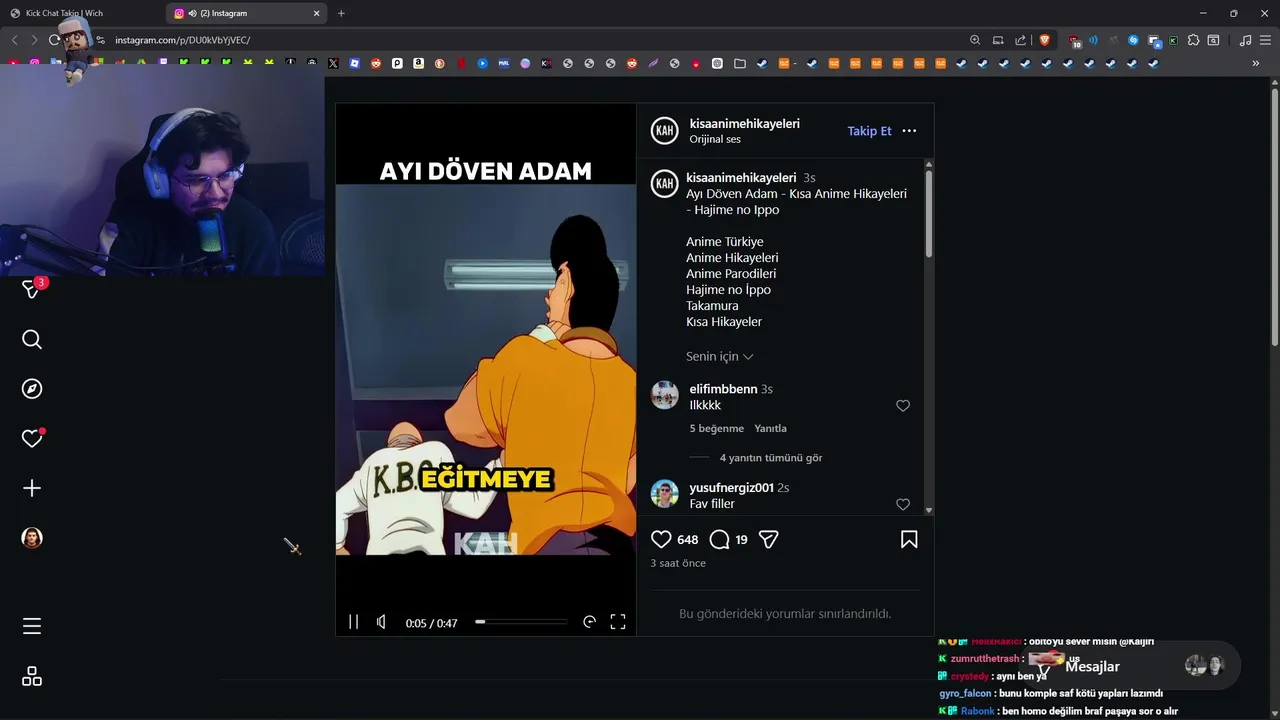1280x720 pixels.
Task: Seek on the video progress bar
Action: click(x=521, y=622)
